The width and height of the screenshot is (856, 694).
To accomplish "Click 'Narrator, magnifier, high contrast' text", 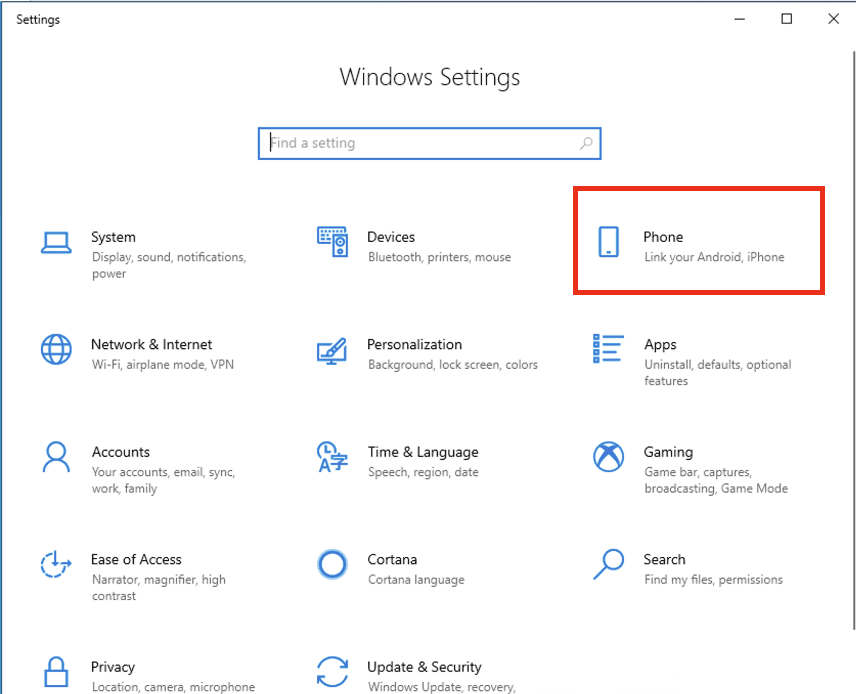I will [x=158, y=588].
